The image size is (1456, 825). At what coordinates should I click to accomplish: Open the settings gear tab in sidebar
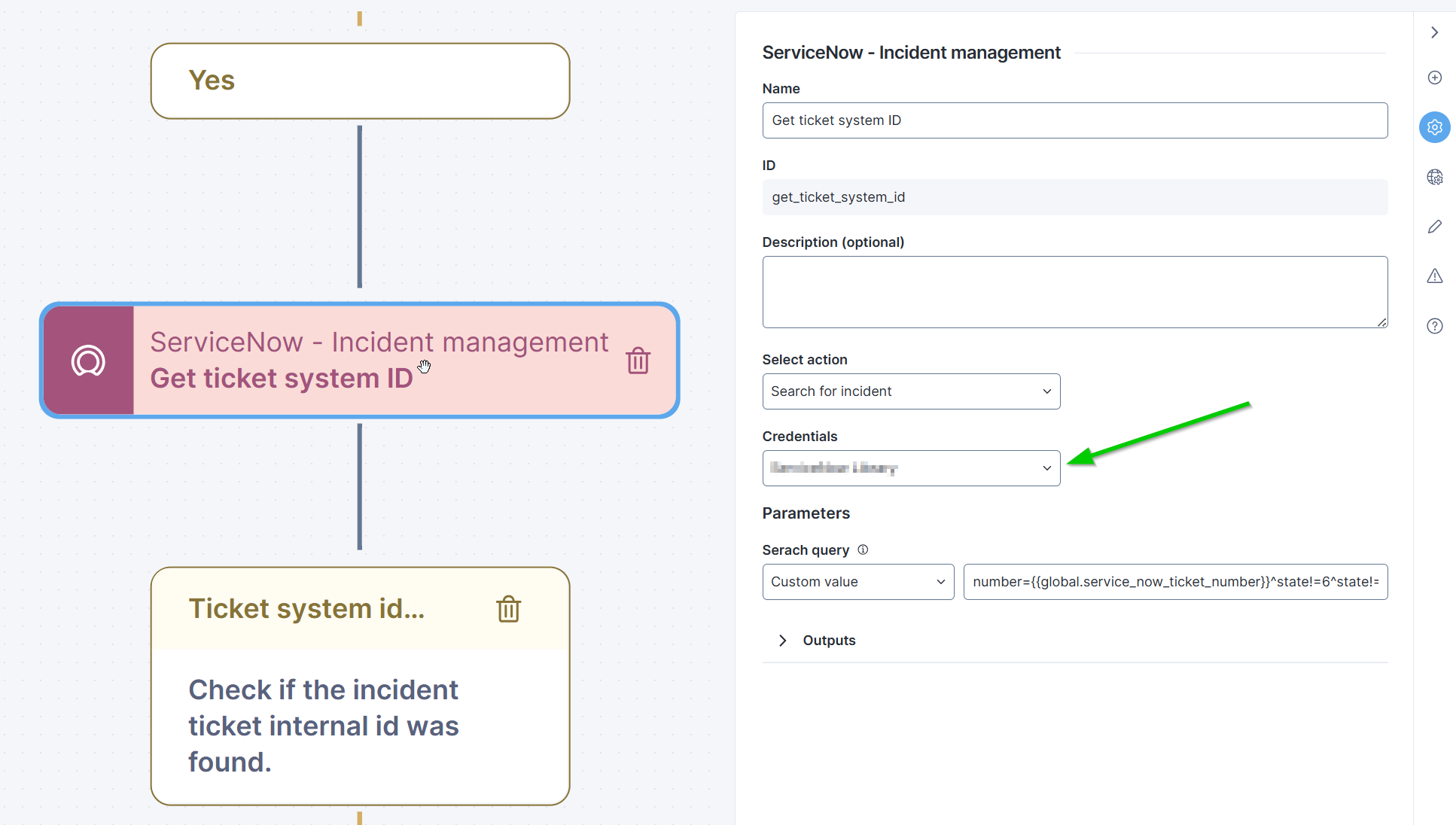coord(1434,127)
